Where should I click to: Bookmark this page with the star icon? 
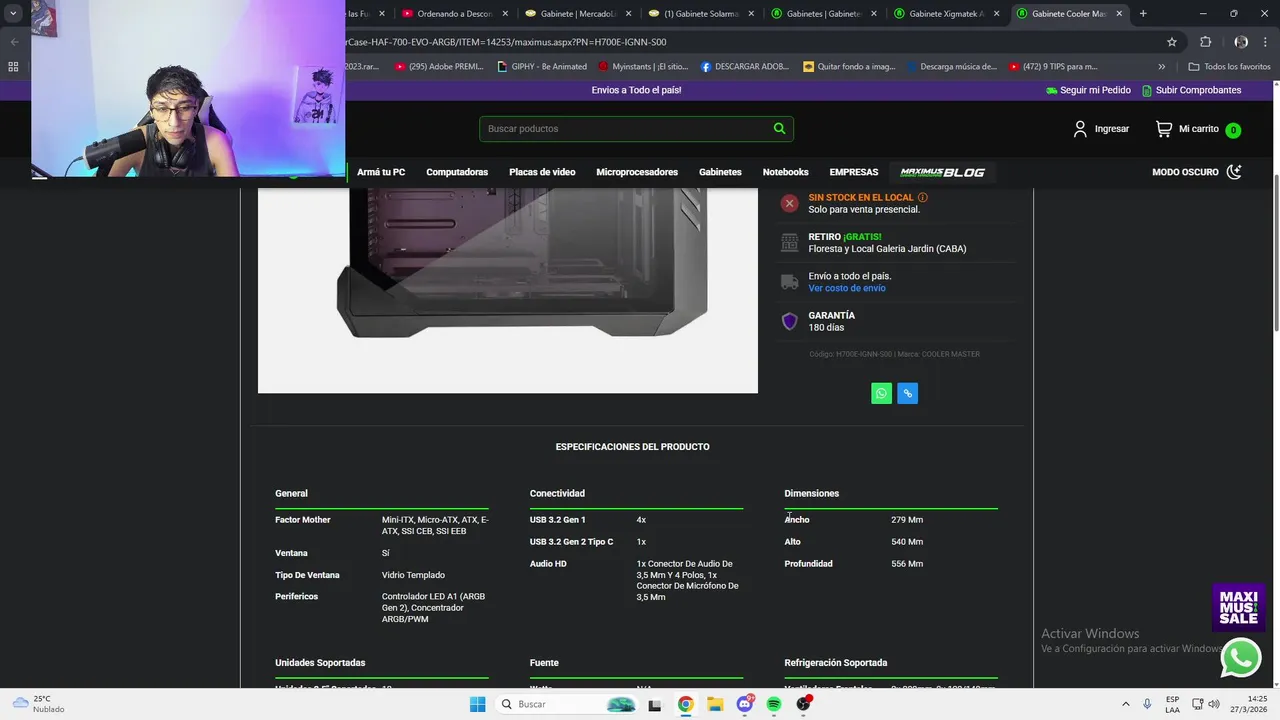coord(1172,42)
